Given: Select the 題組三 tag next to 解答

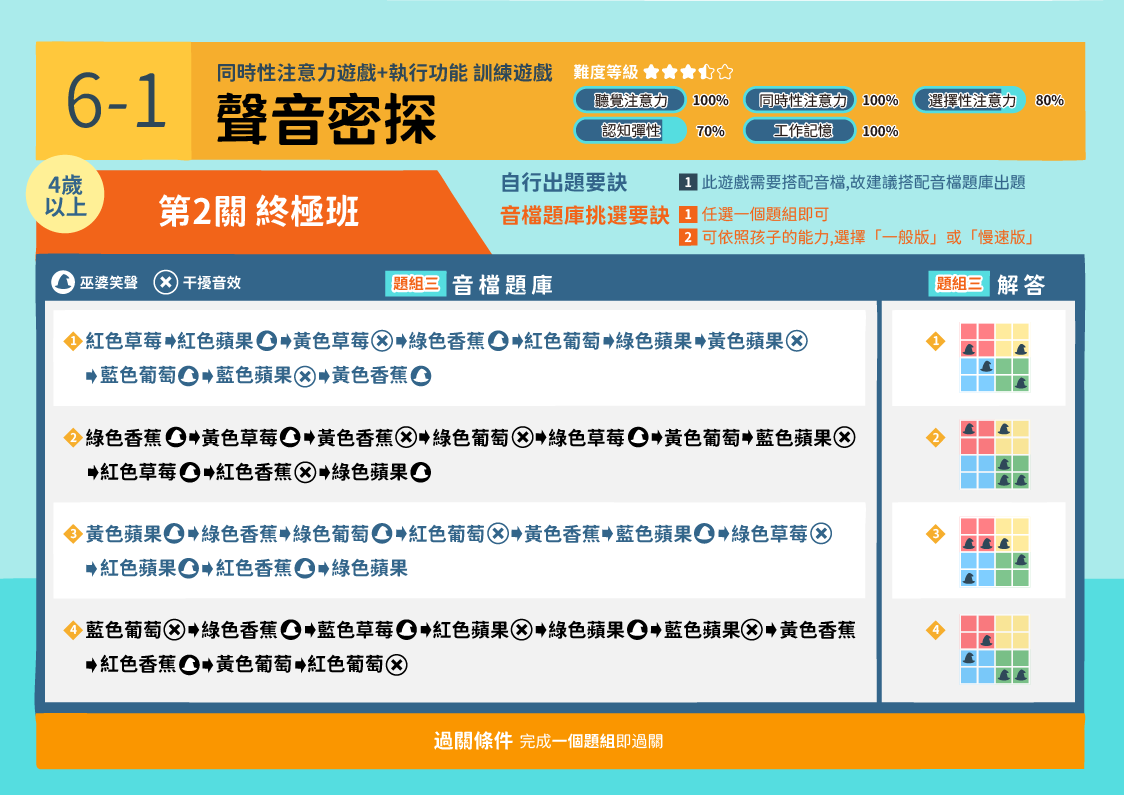Looking at the screenshot, I should (x=959, y=283).
